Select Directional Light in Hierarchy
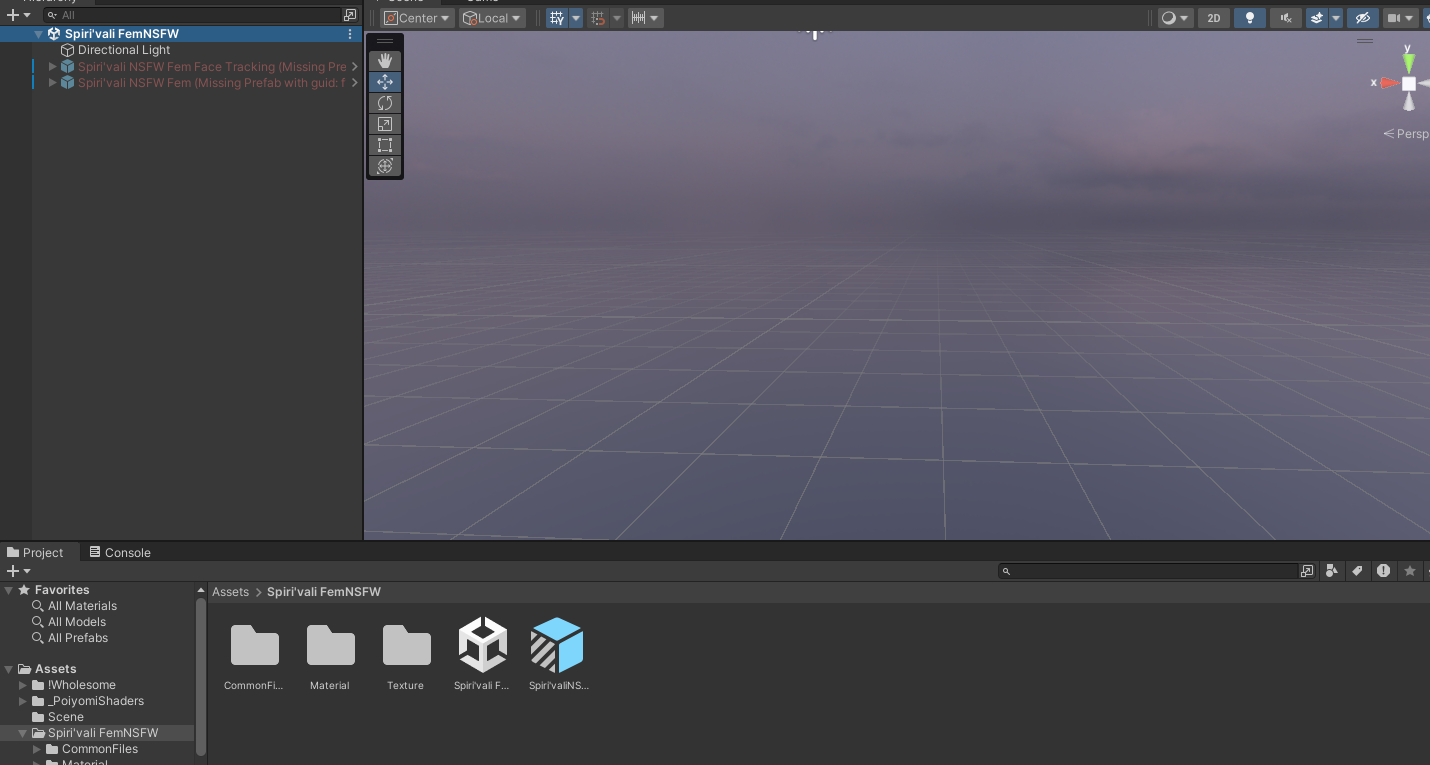The height and width of the screenshot is (765, 1430). tap(124, 50)
